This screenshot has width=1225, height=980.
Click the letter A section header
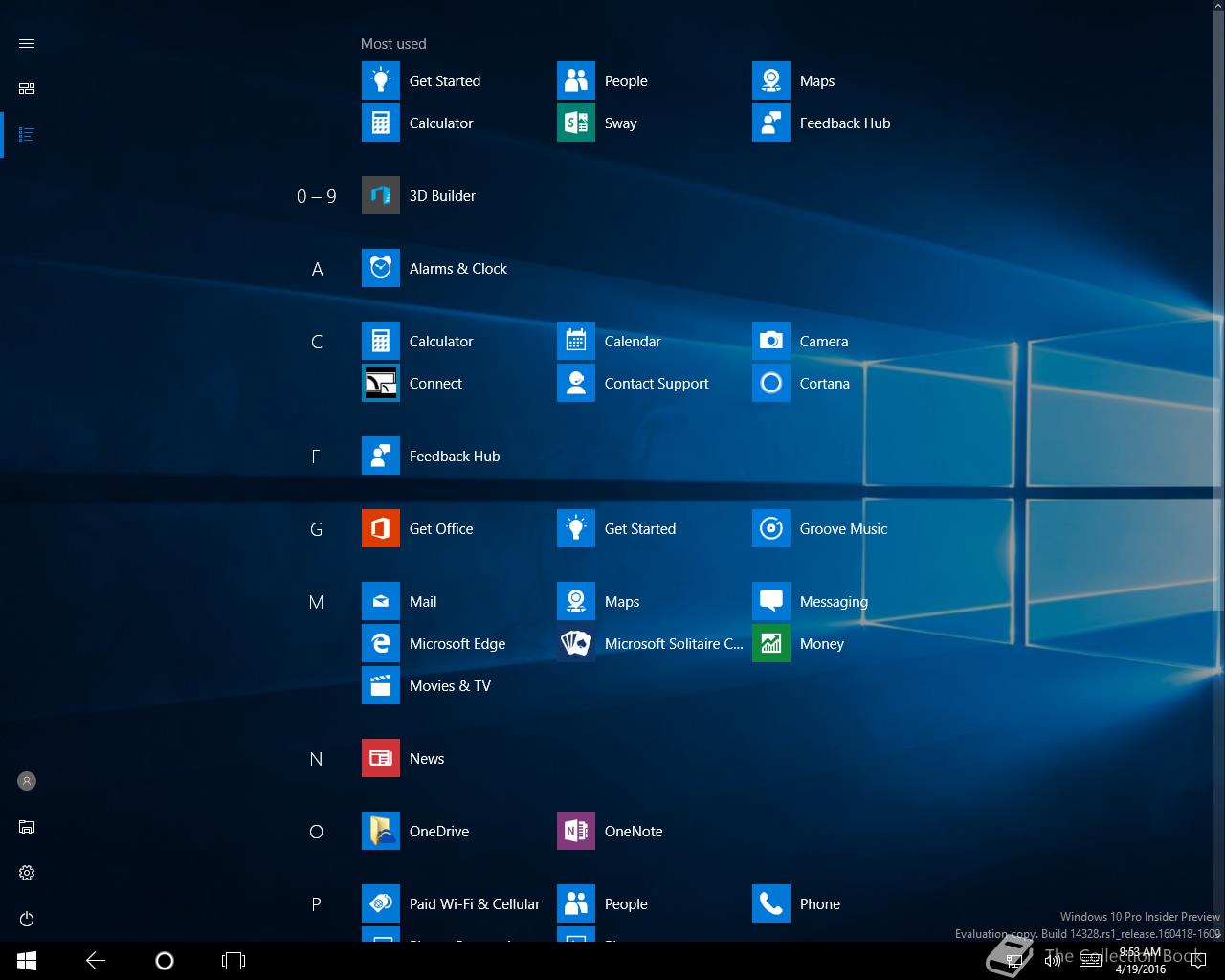click(x=317, y=269)
